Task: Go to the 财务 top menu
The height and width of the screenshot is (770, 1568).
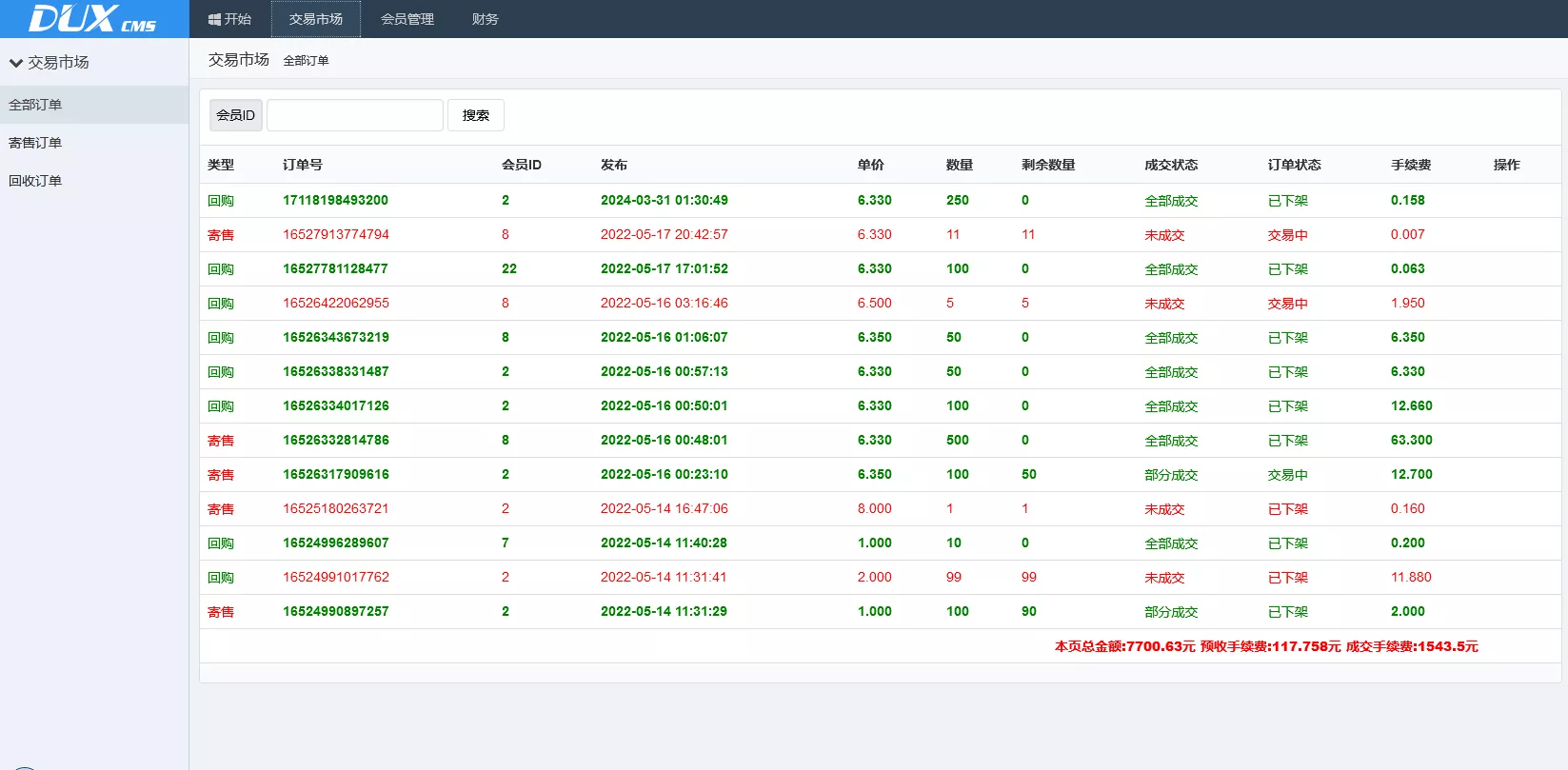Action: (485, 19)
